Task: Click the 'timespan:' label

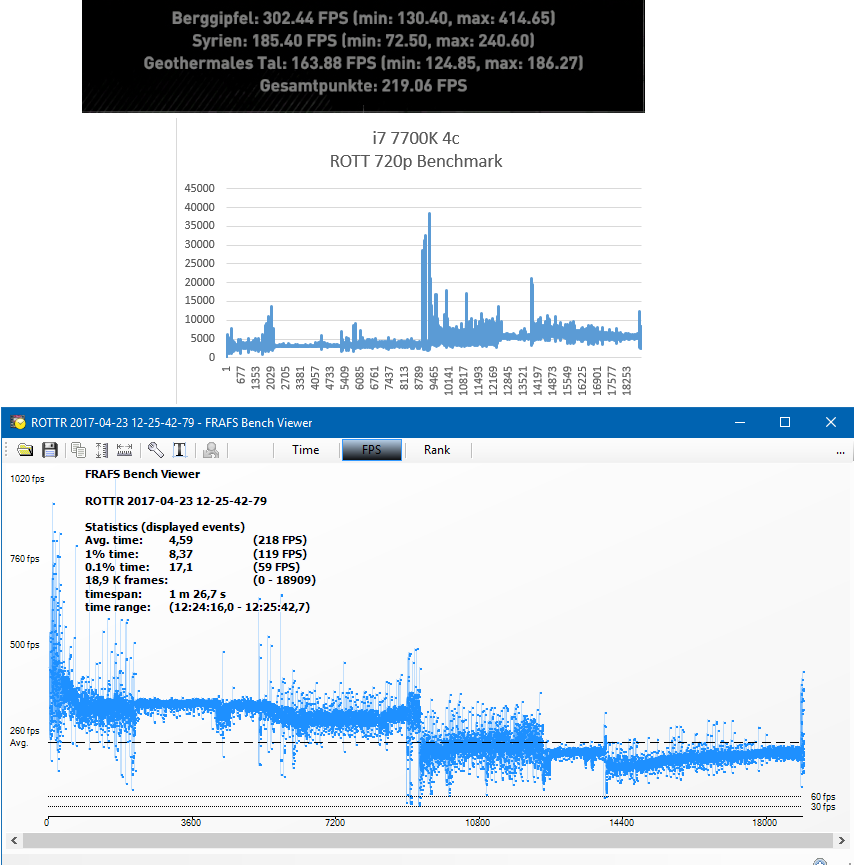Action: [113, 595]
